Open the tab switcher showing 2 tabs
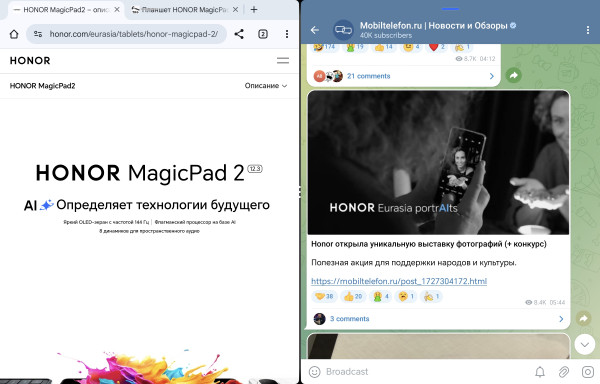 point(263,34)
